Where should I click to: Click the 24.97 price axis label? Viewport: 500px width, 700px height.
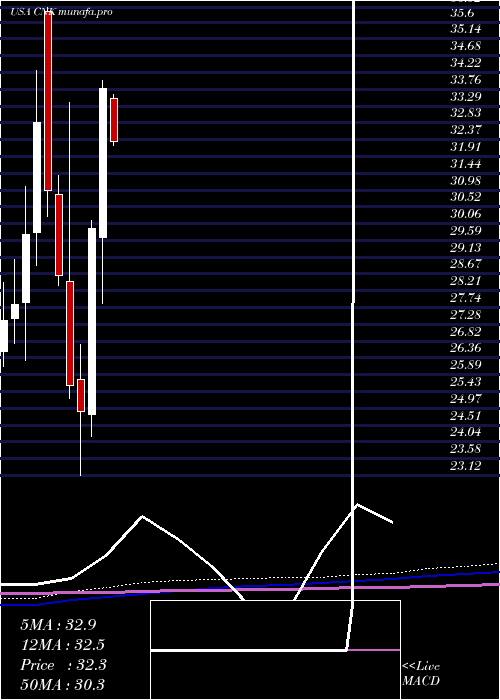[466, 399]
